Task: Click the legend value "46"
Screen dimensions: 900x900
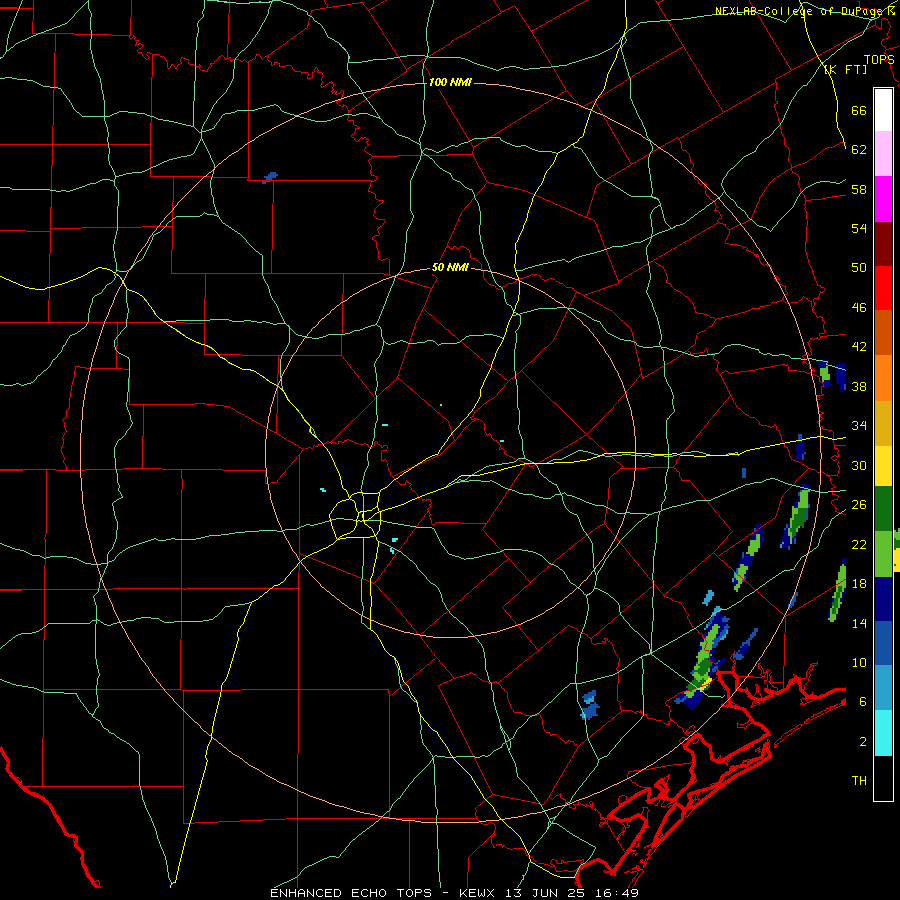Action: click(859, 308)
